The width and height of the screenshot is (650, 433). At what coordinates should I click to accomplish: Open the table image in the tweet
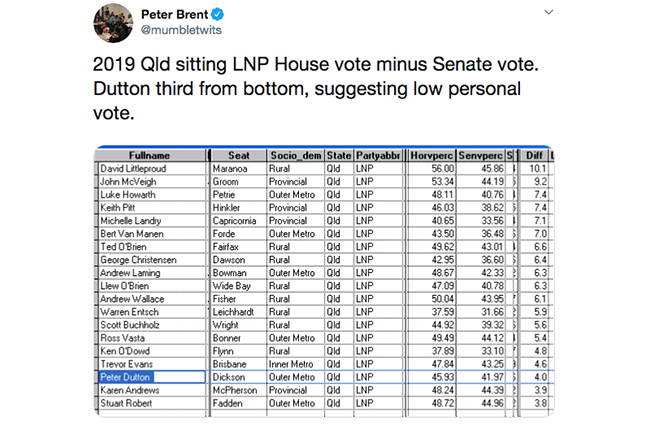point(324,281)
